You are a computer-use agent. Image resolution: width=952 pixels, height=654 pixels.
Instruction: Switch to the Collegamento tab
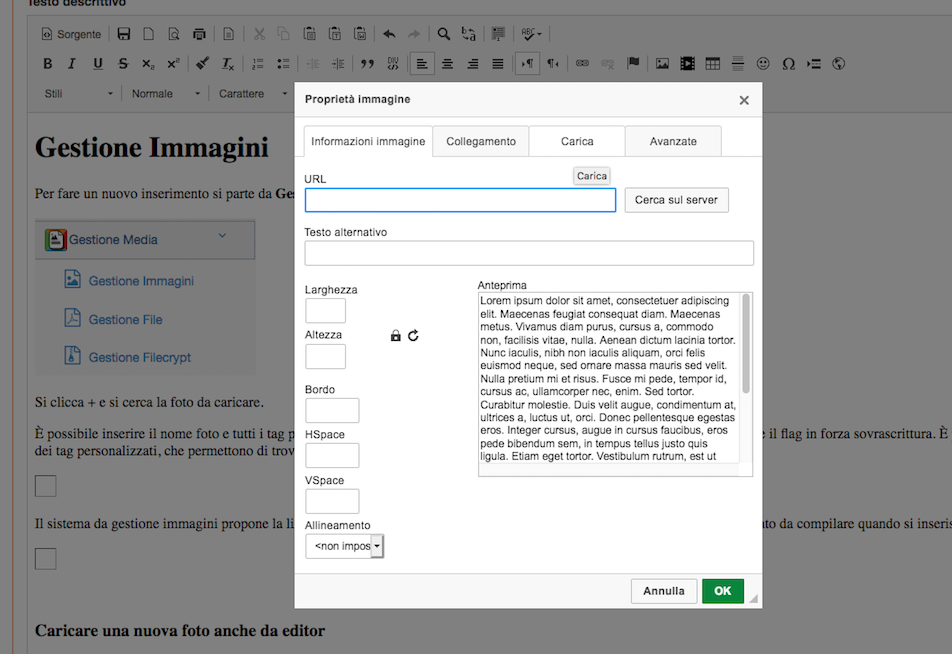(x=481, y=141)
